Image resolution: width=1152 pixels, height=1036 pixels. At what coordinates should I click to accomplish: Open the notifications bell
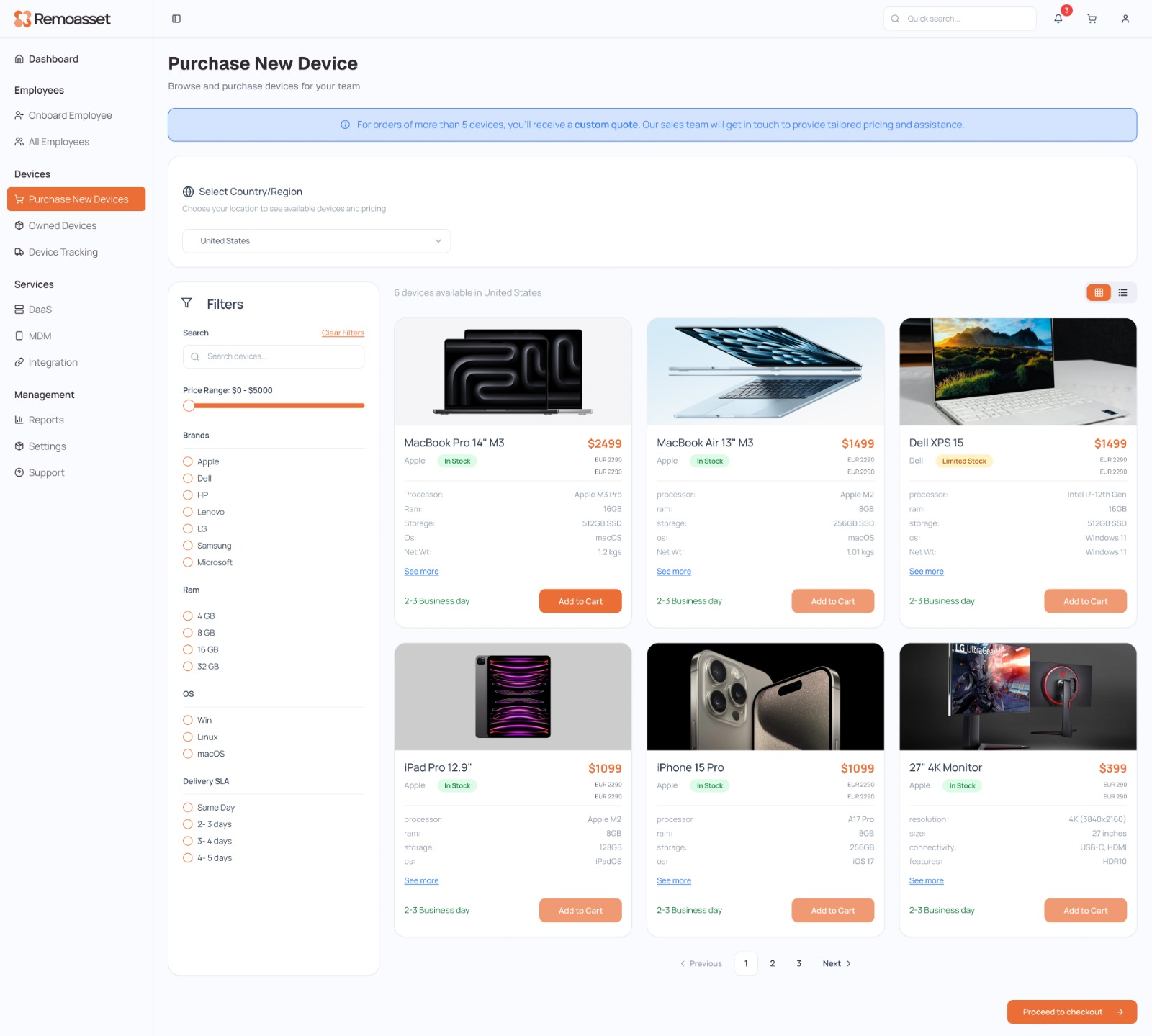(x=1058, y=19)
